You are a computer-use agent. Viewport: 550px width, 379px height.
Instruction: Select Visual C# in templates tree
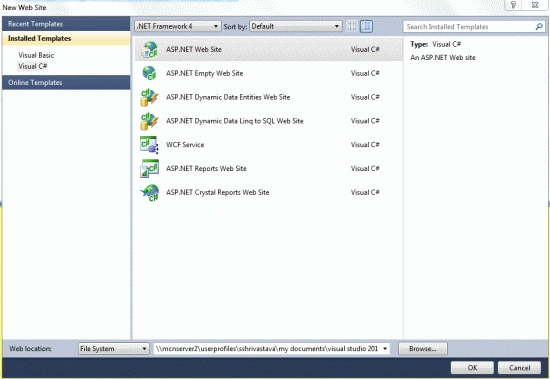pyautogui.click(x=33, y=66)
